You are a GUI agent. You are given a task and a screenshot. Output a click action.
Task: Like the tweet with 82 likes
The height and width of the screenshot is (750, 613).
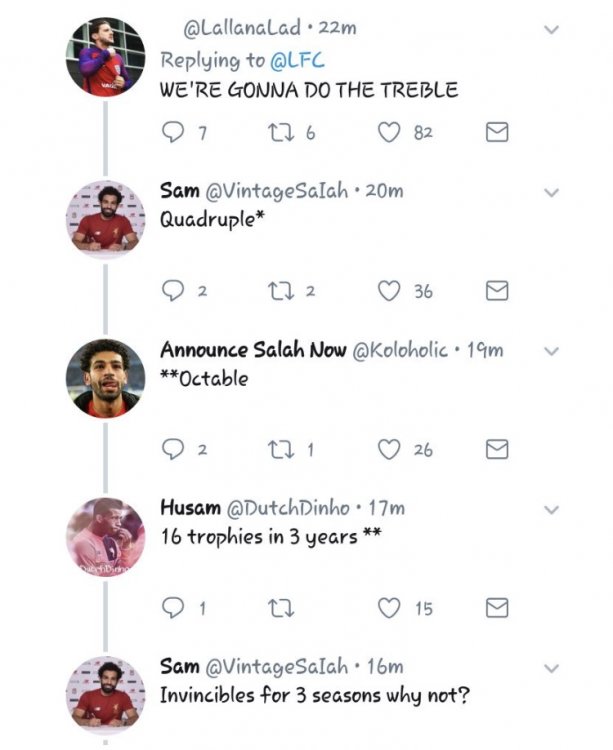(389, 132)
